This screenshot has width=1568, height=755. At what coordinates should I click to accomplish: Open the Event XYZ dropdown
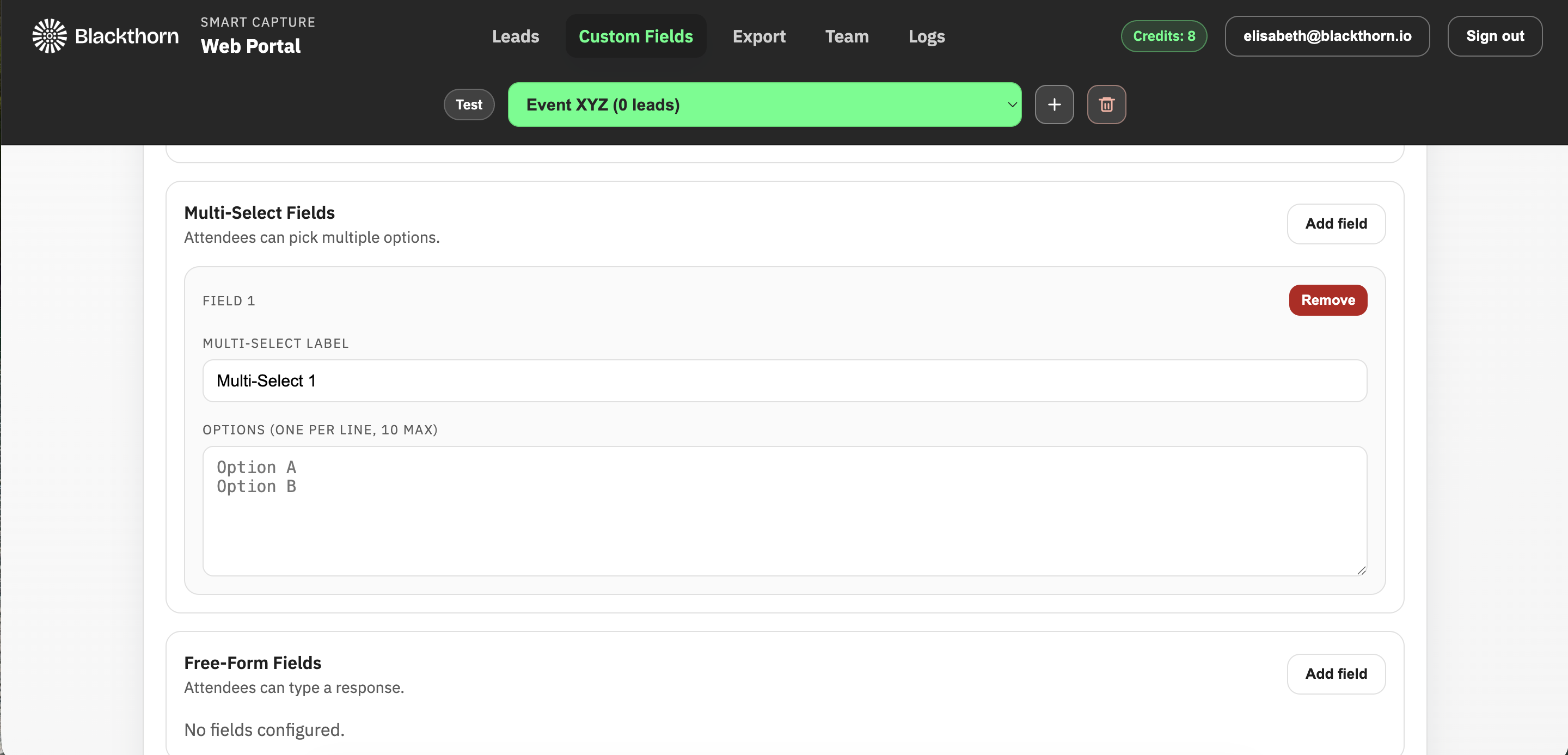coord(764,104)
